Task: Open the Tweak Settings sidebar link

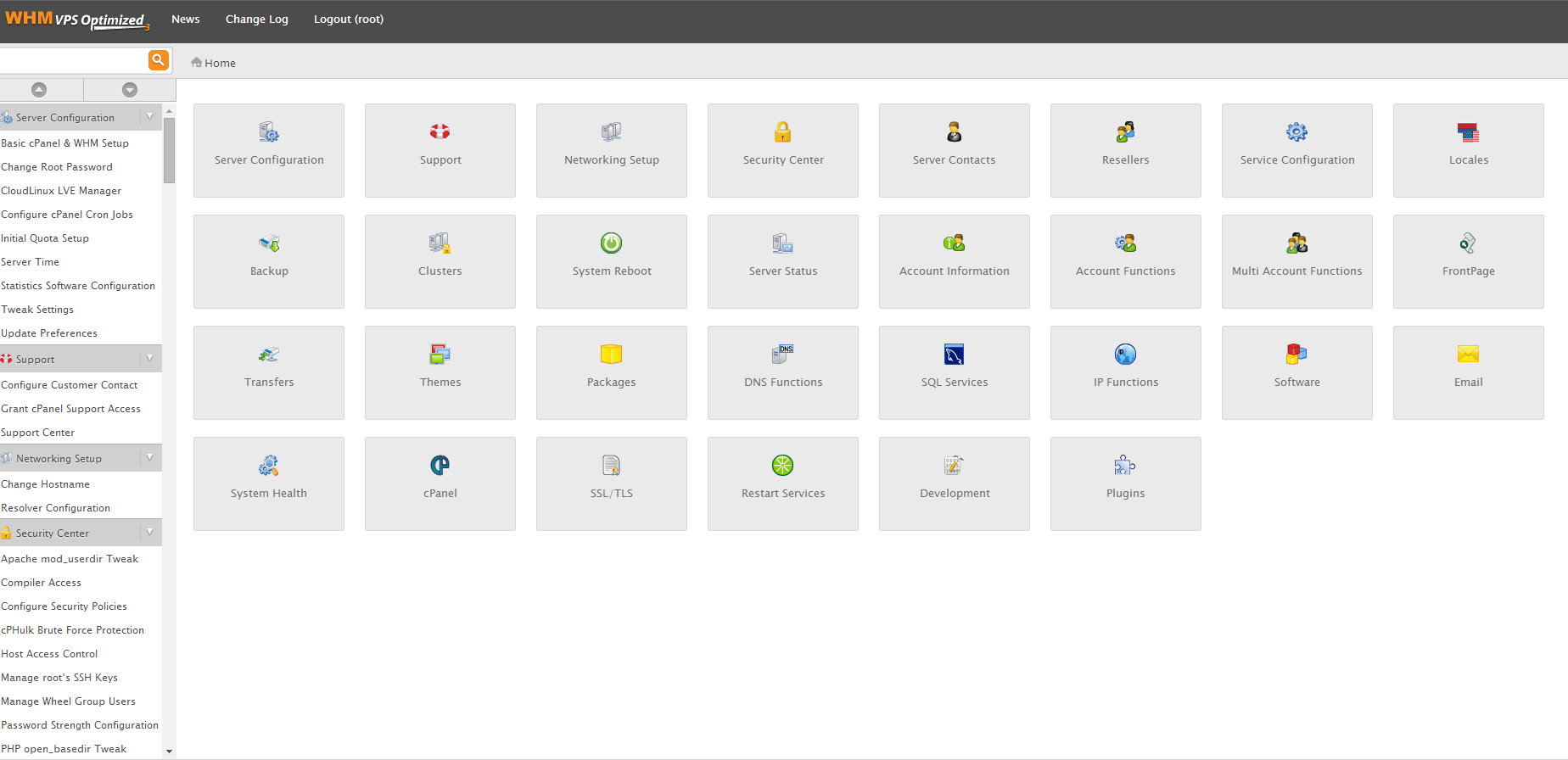Action: point(37,310)
